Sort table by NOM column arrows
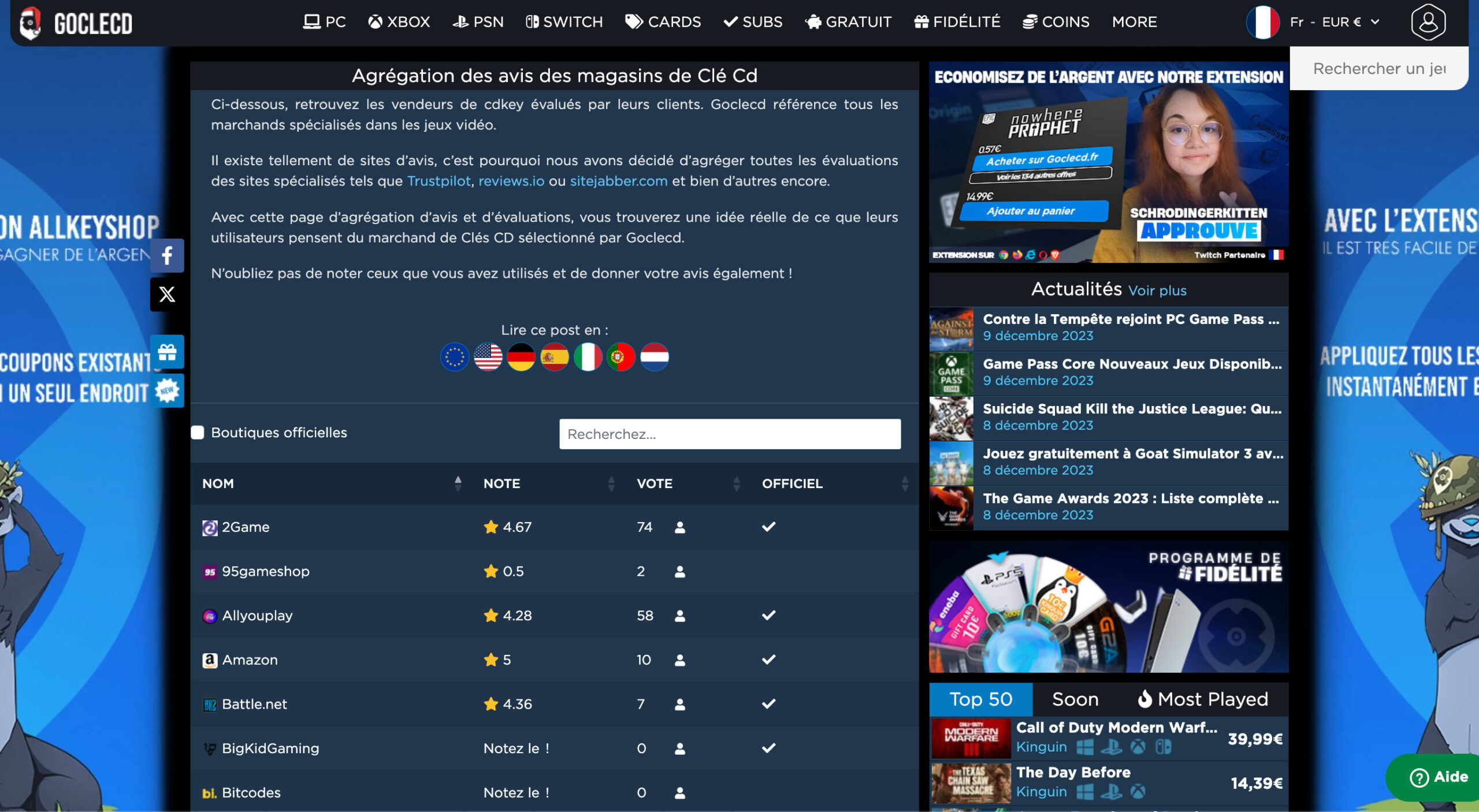 tap(458, 483)
